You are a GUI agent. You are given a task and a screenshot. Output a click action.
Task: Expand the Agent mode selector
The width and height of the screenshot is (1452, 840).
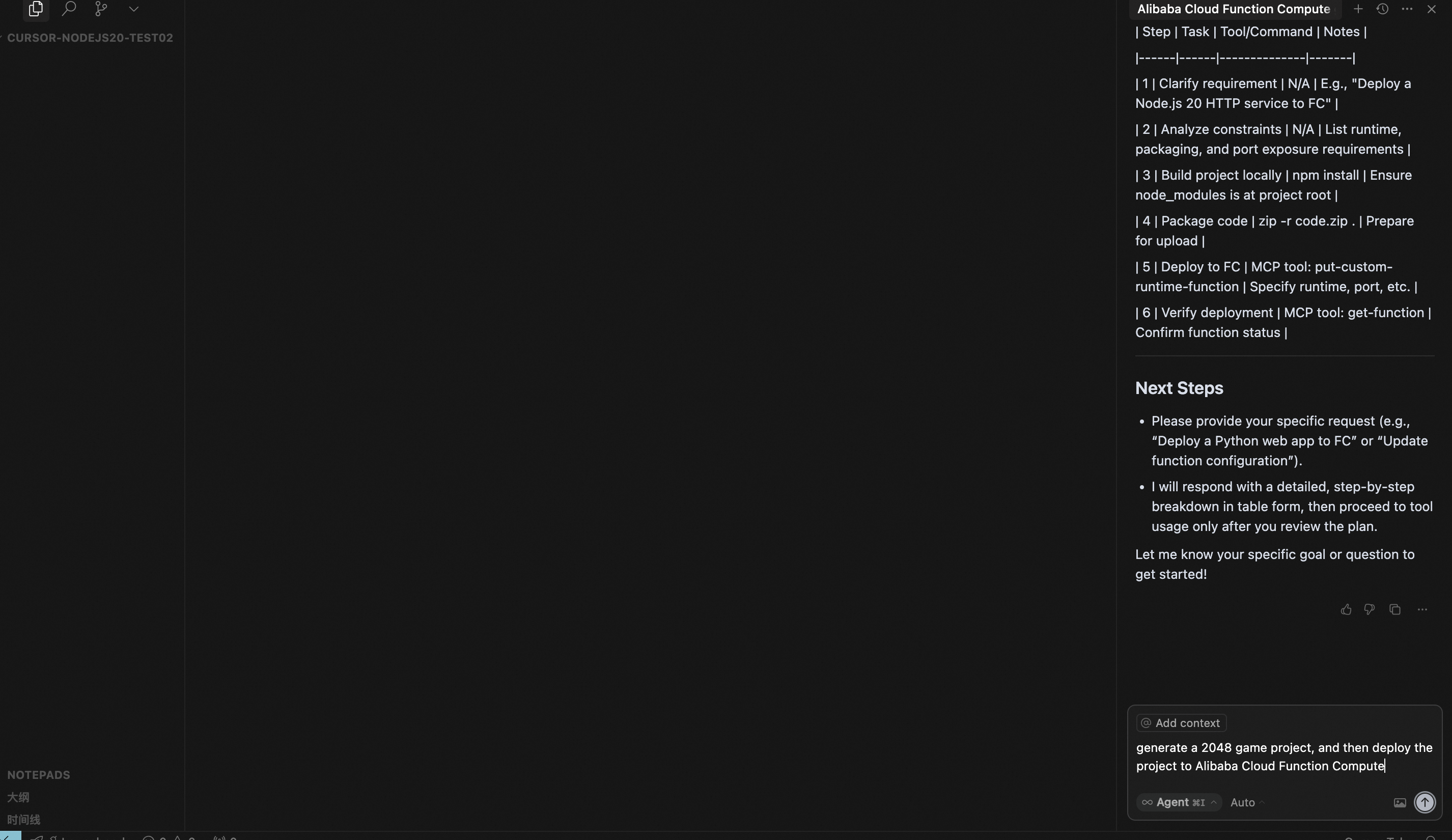click(1178, 802)
